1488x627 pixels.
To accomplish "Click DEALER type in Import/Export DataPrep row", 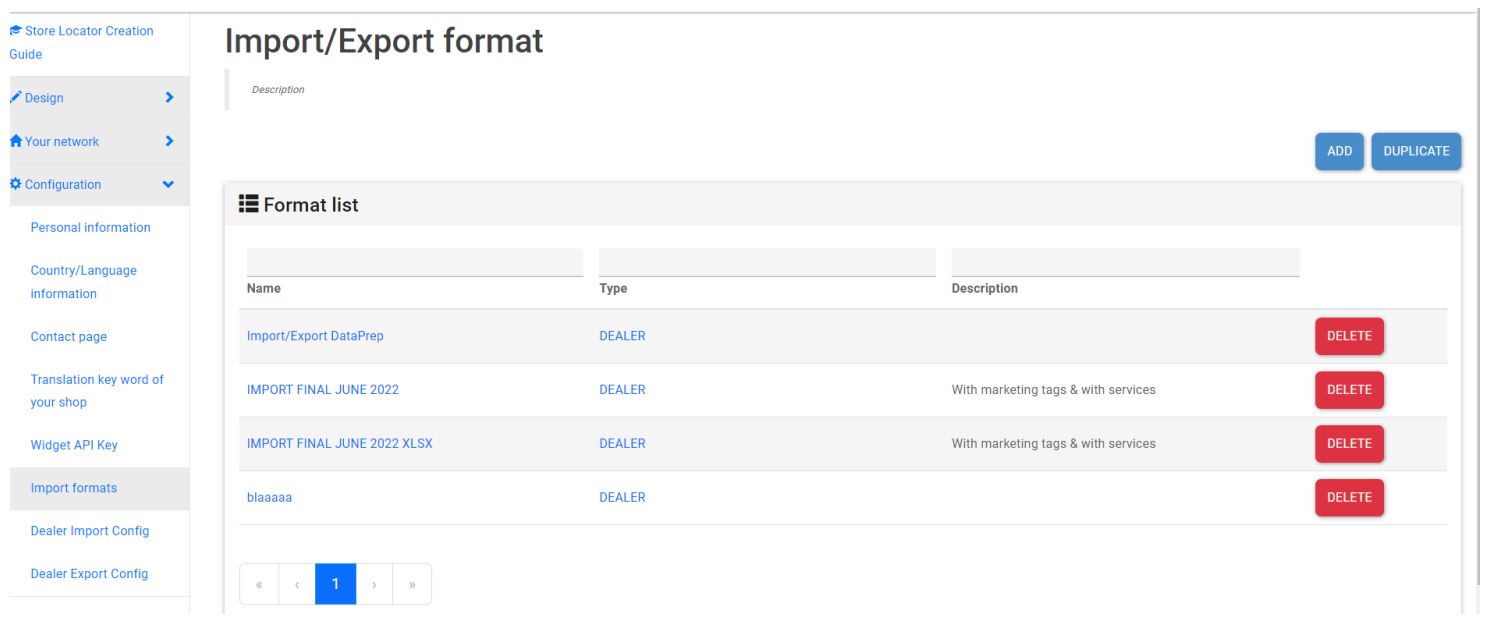I will coord(622,336).
